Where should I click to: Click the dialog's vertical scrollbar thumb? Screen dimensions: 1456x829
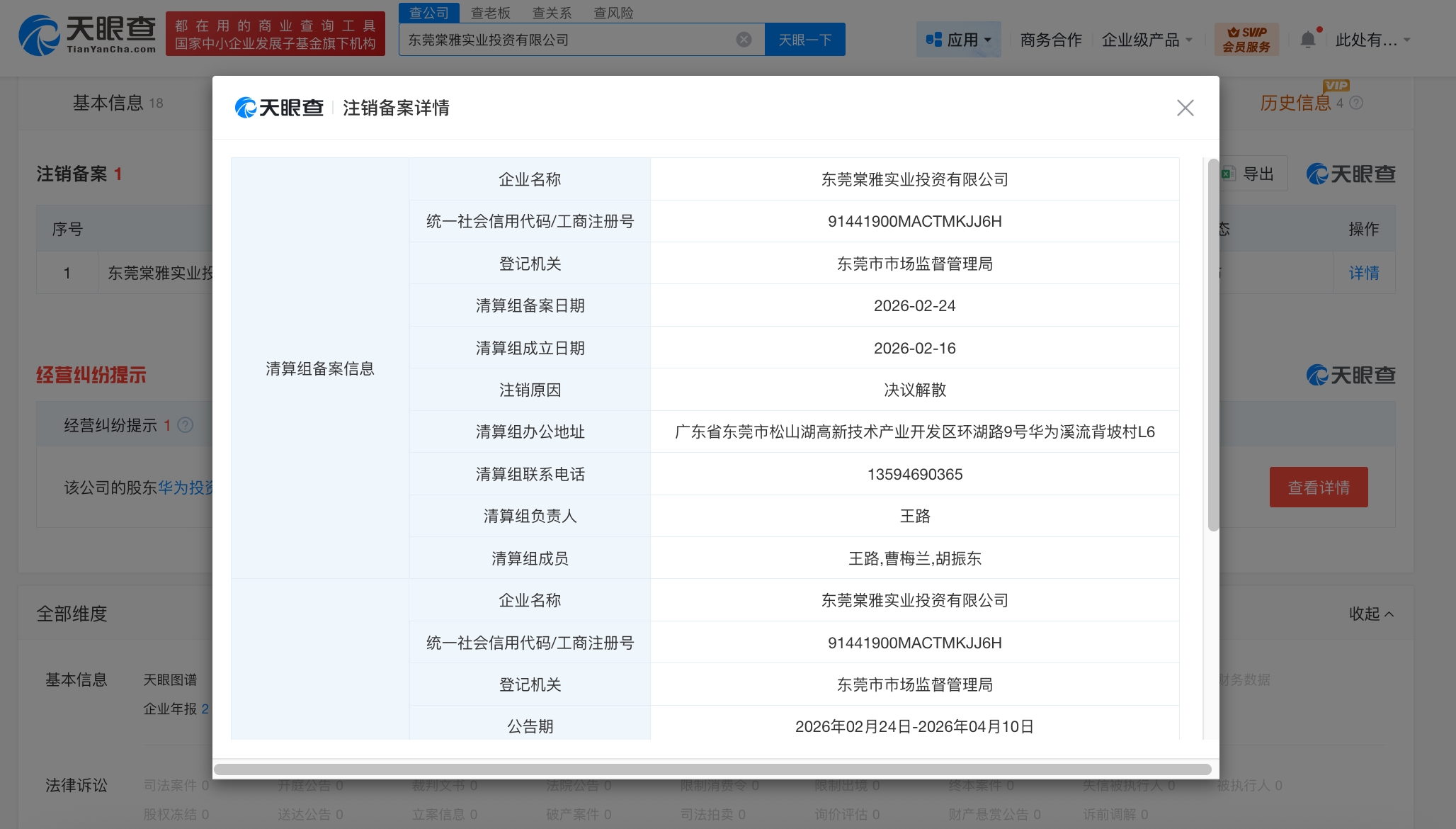point(1213,345)
